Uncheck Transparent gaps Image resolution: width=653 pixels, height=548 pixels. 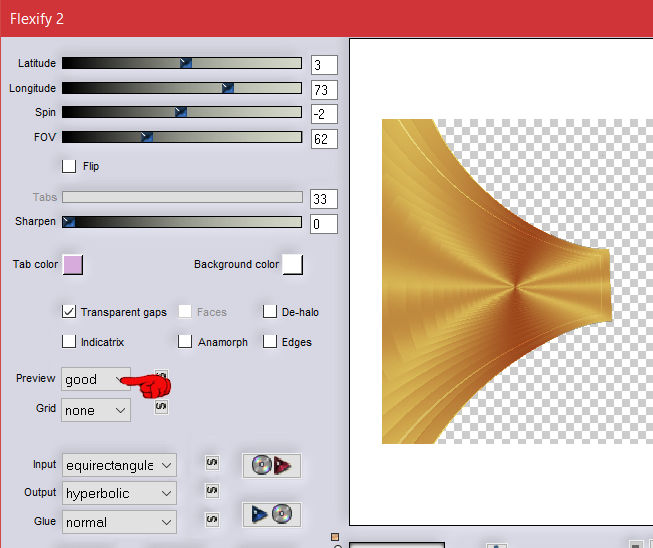click(69, 311)
